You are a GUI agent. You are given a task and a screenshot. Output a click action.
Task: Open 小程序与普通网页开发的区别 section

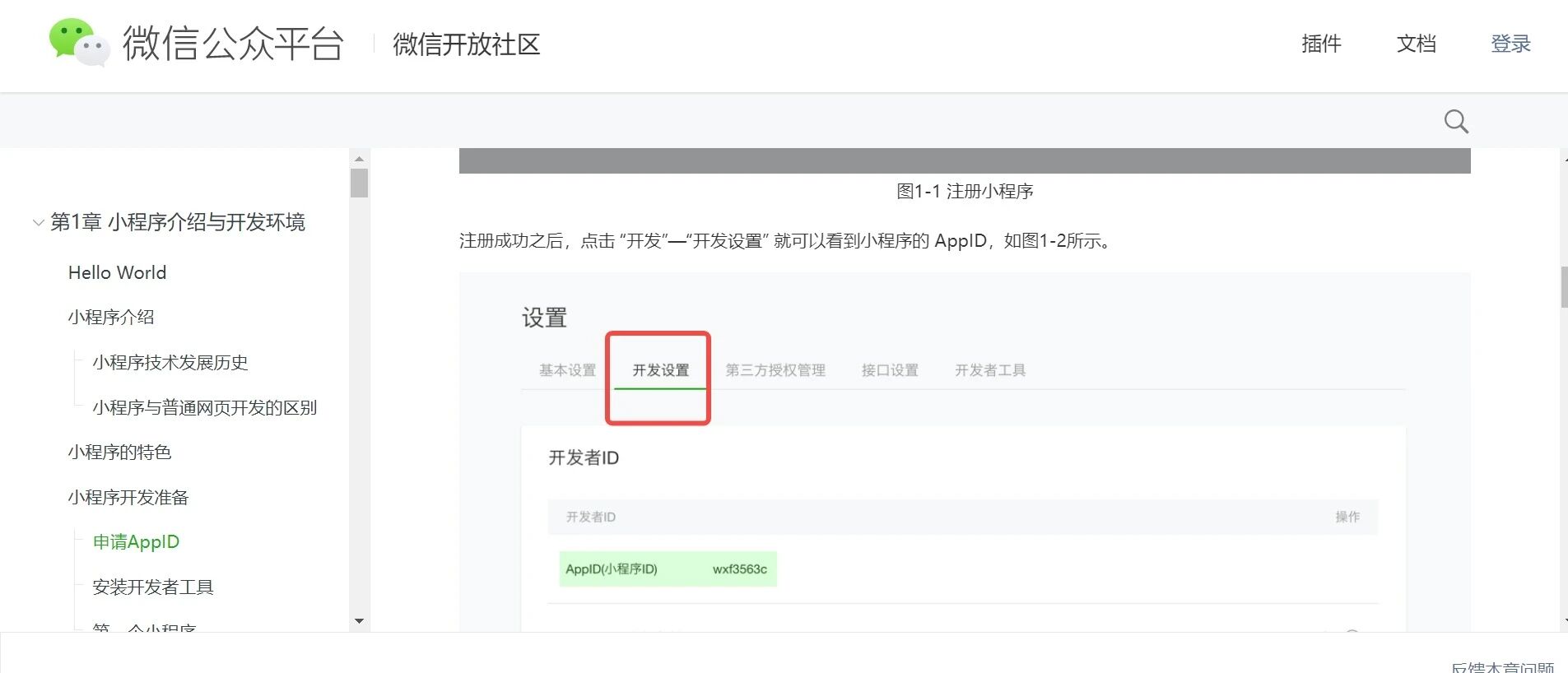tap(205, 407)
